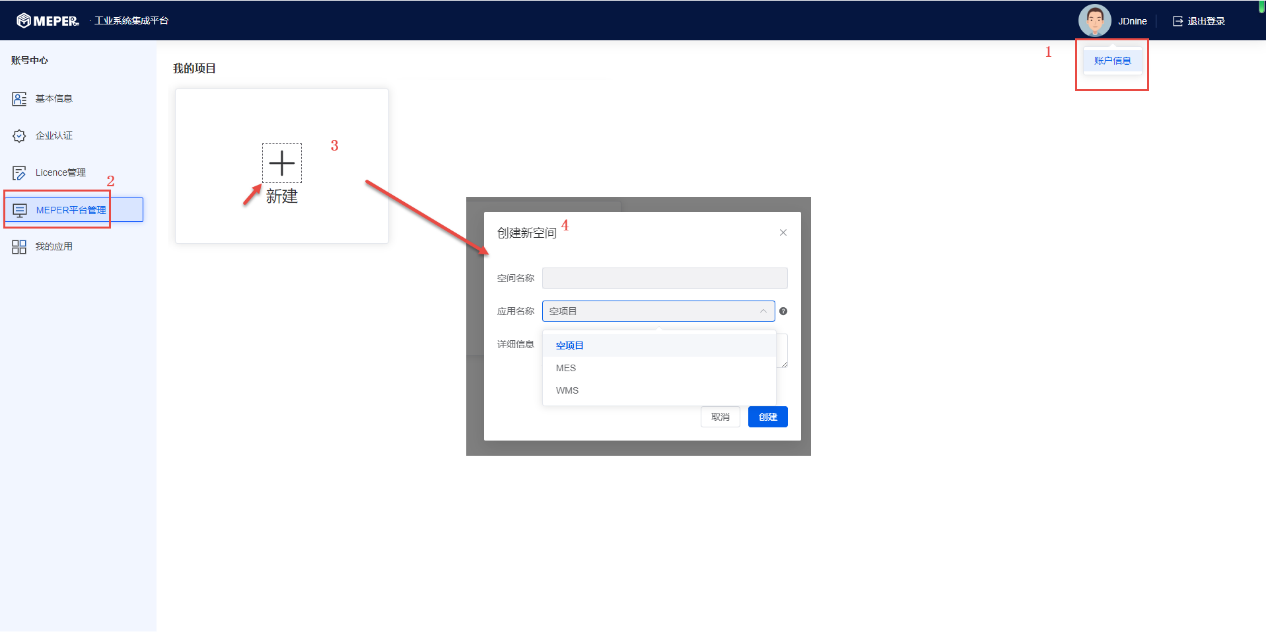
Task: Click the plus icon to create project
Action: (x=282, y=162)
